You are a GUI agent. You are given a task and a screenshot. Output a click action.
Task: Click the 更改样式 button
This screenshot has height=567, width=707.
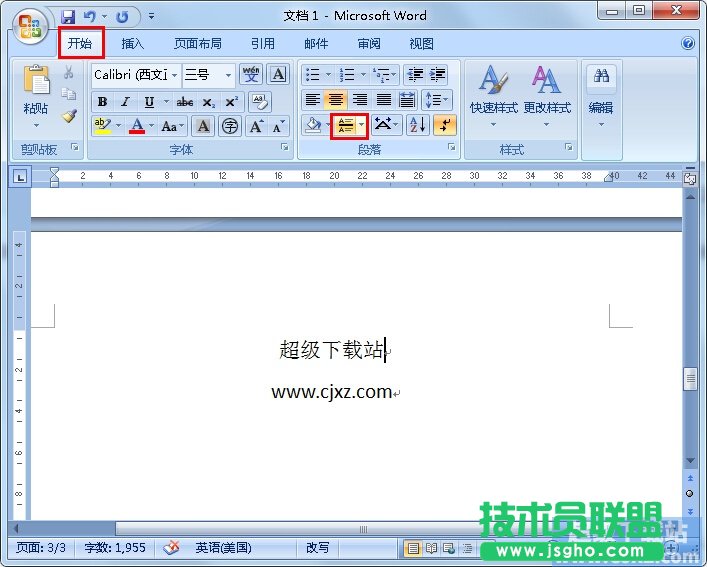(546, 94)
